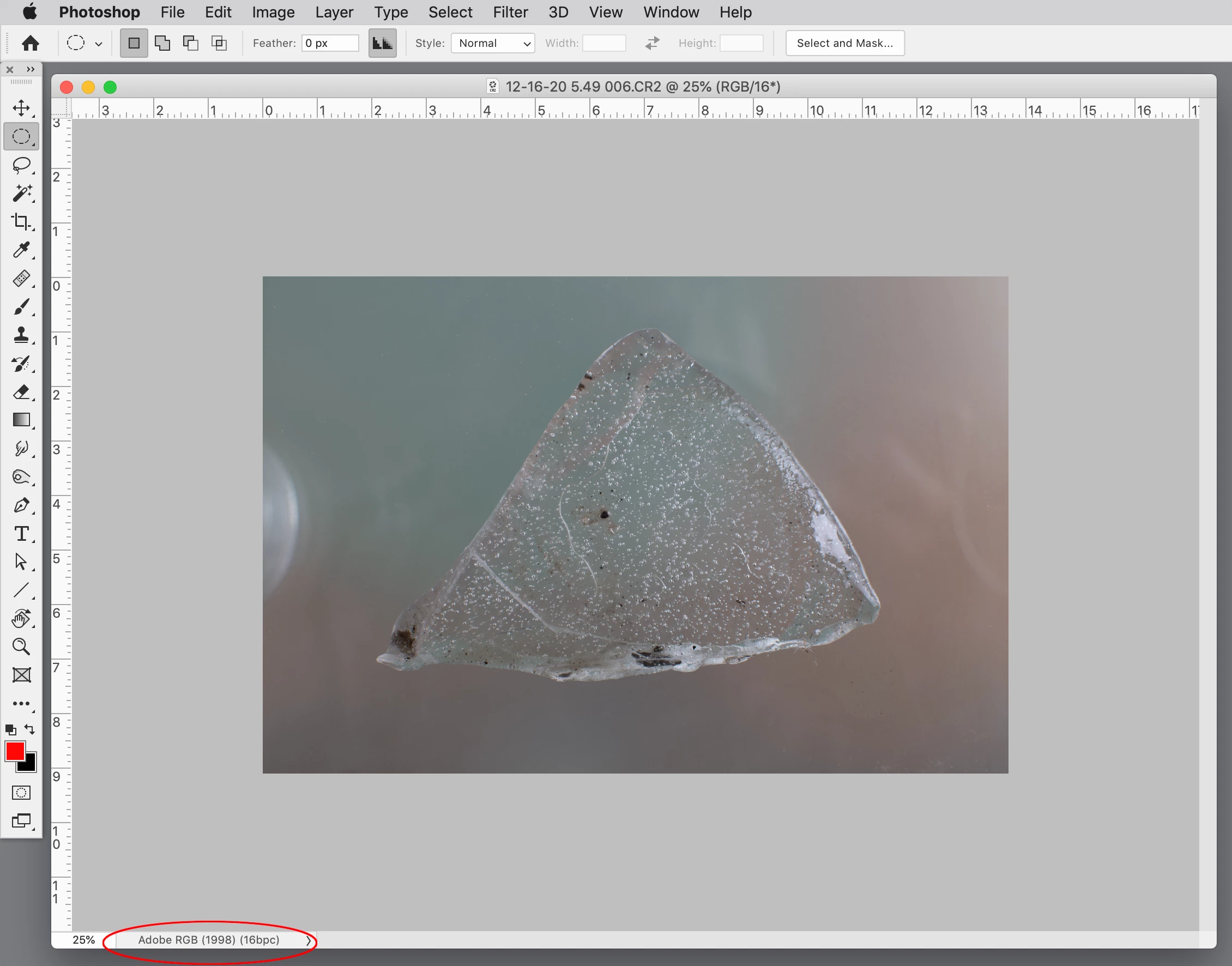Screen dimensions: 1232x966
Task: Select the Horizontal Type tool
Action: click(21, 533)
